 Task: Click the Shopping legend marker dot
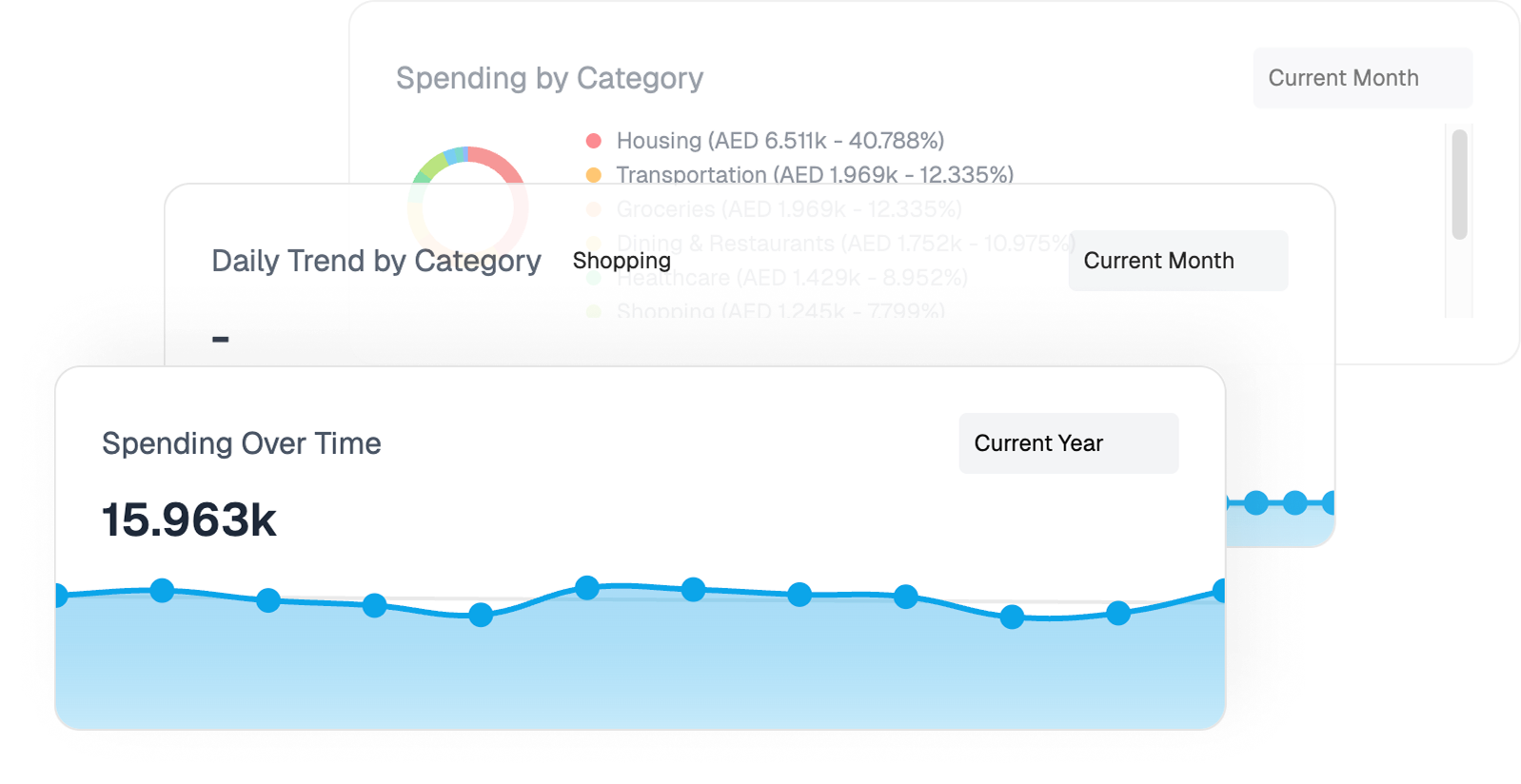pos(594,312)
